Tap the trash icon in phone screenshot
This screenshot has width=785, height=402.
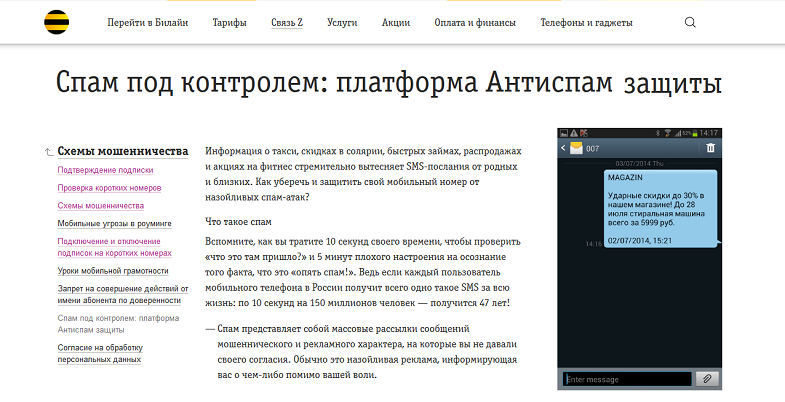(x=710, y=148)
